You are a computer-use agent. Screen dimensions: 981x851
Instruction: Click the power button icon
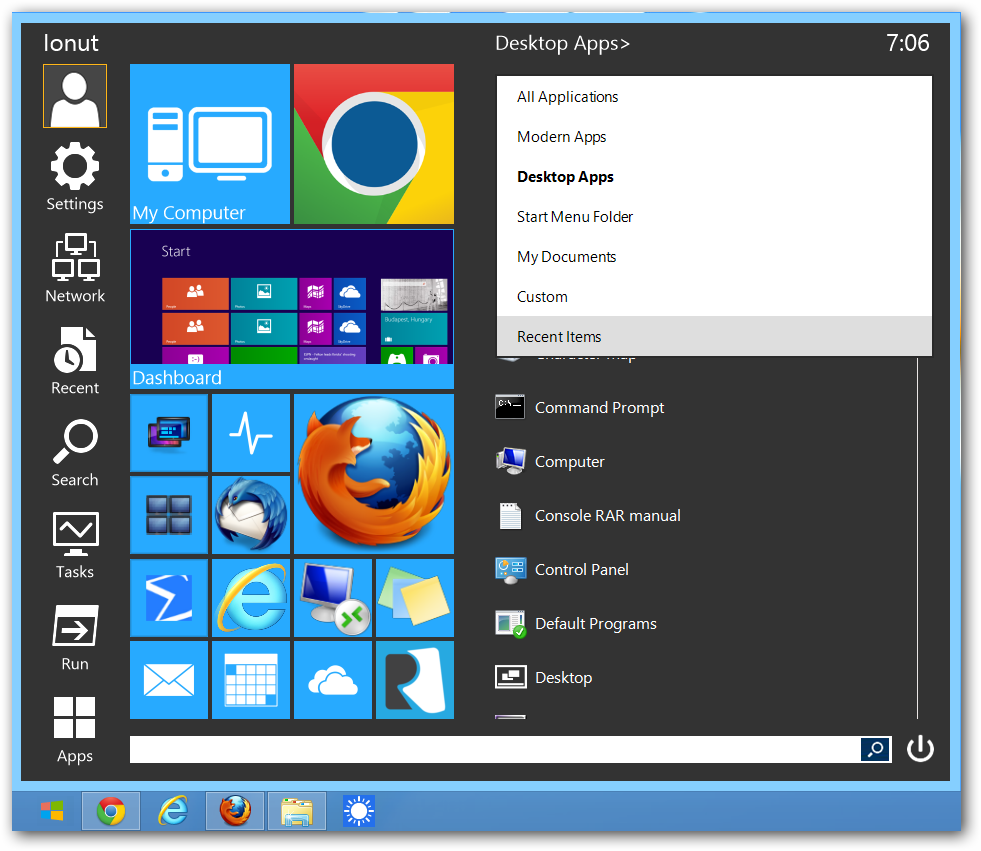(x=920, y=749)
